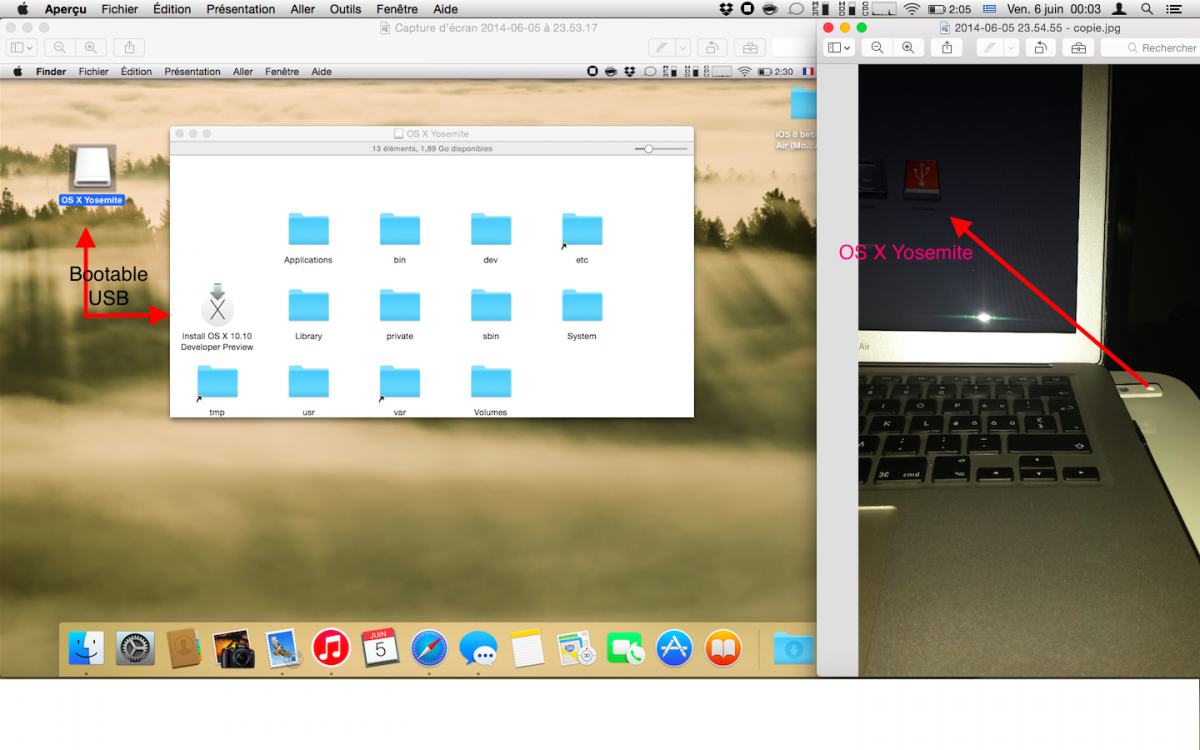Open the Fenêtre menu in Aperçu menu bar

[397, 9]
